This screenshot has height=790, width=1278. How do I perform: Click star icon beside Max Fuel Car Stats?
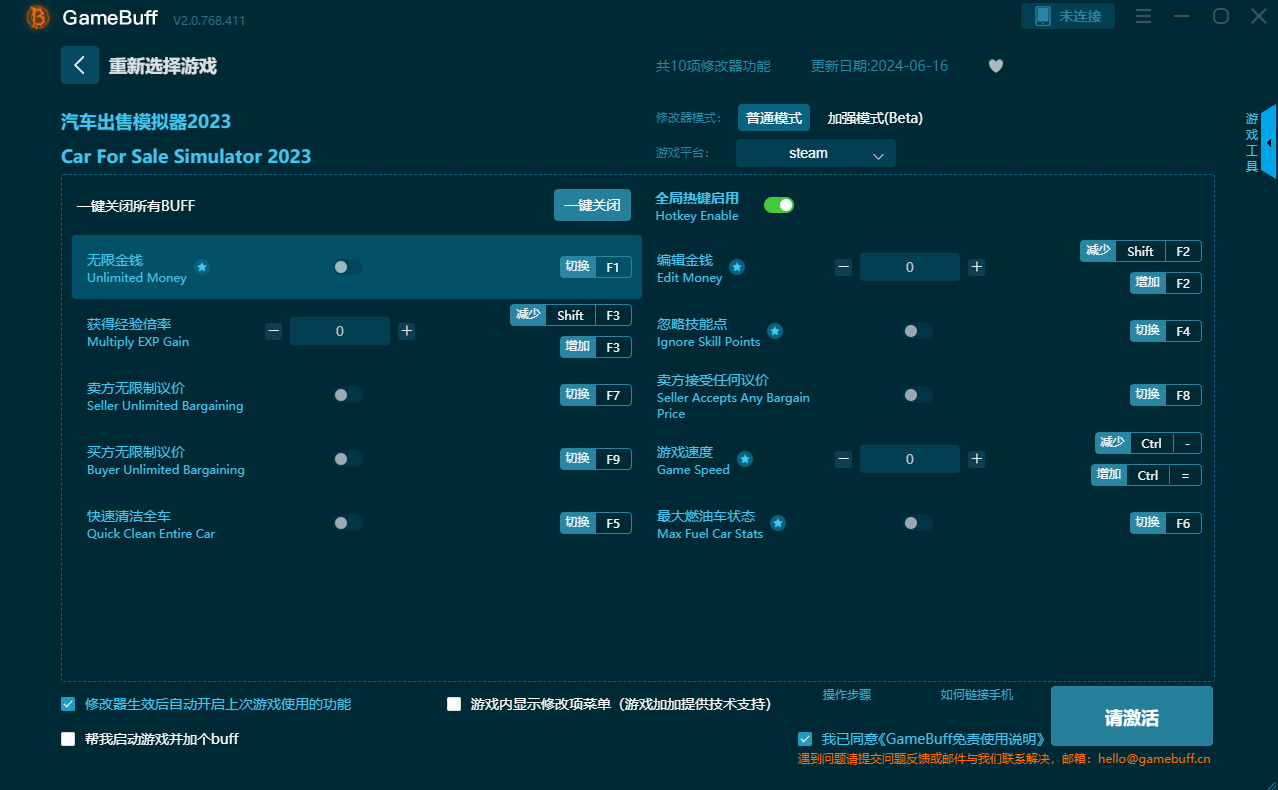click(778, 523)
